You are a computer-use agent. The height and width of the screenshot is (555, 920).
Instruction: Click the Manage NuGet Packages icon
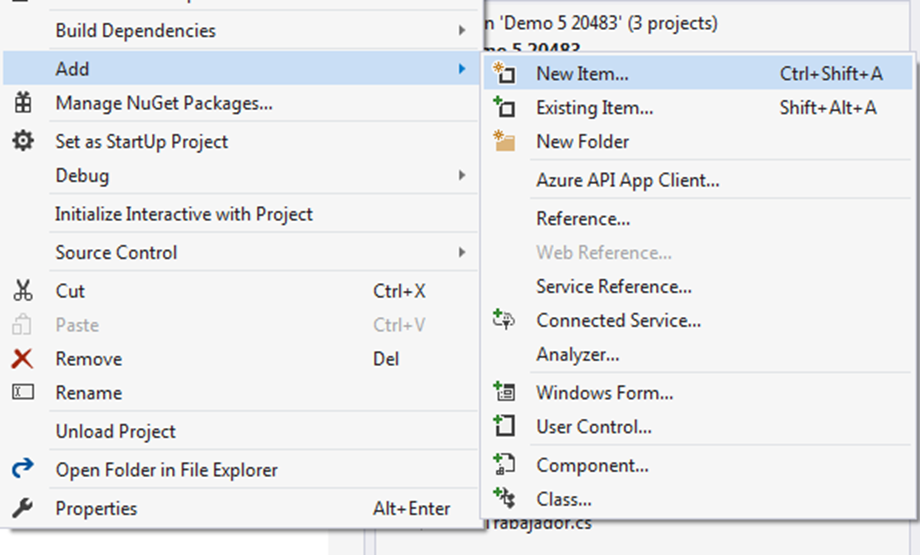[22, 103]
